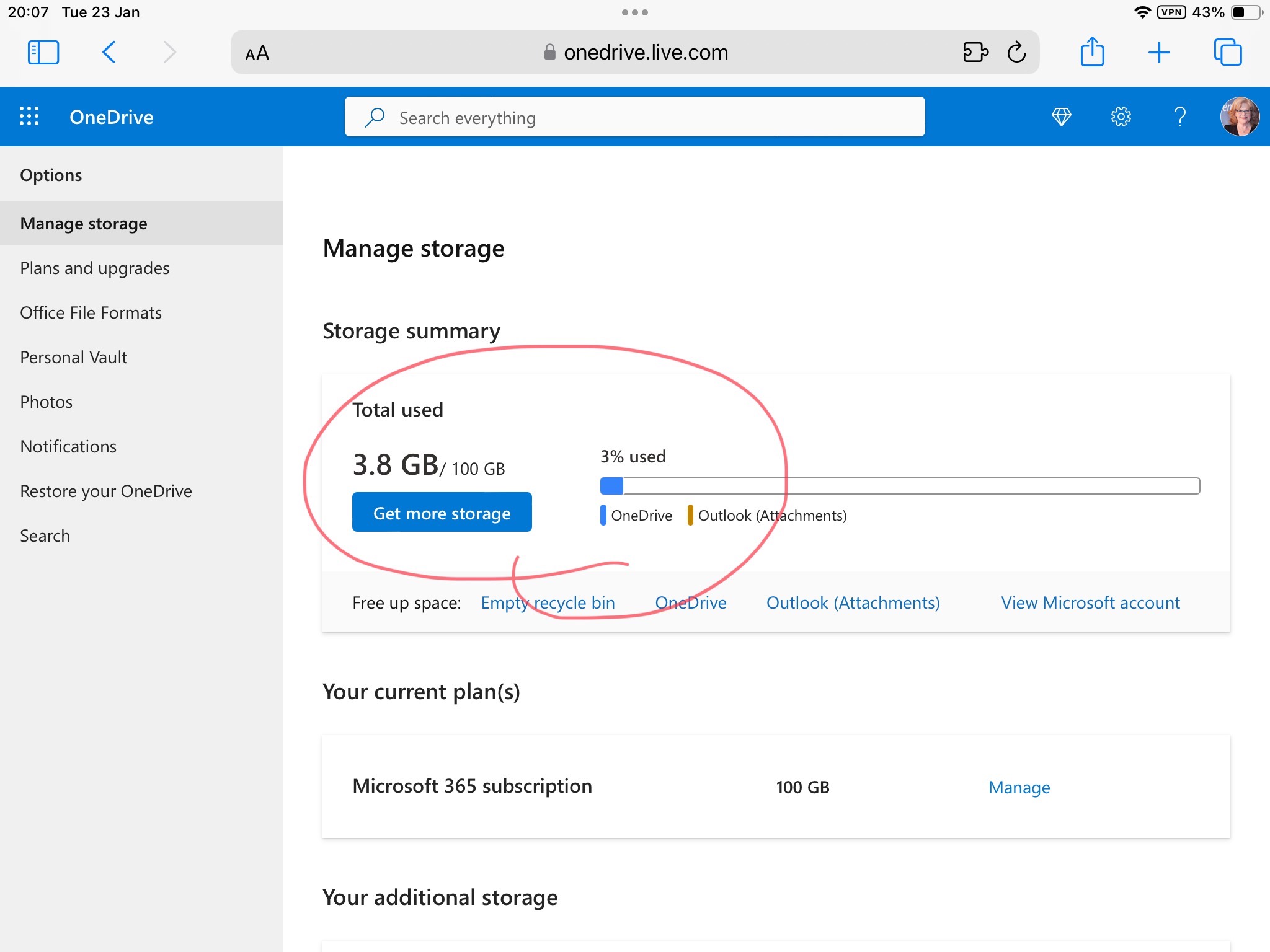Viewport: 1270px width, 952px height.
Task: Open a new tab with the plus icon
Action: (1159, 53)
